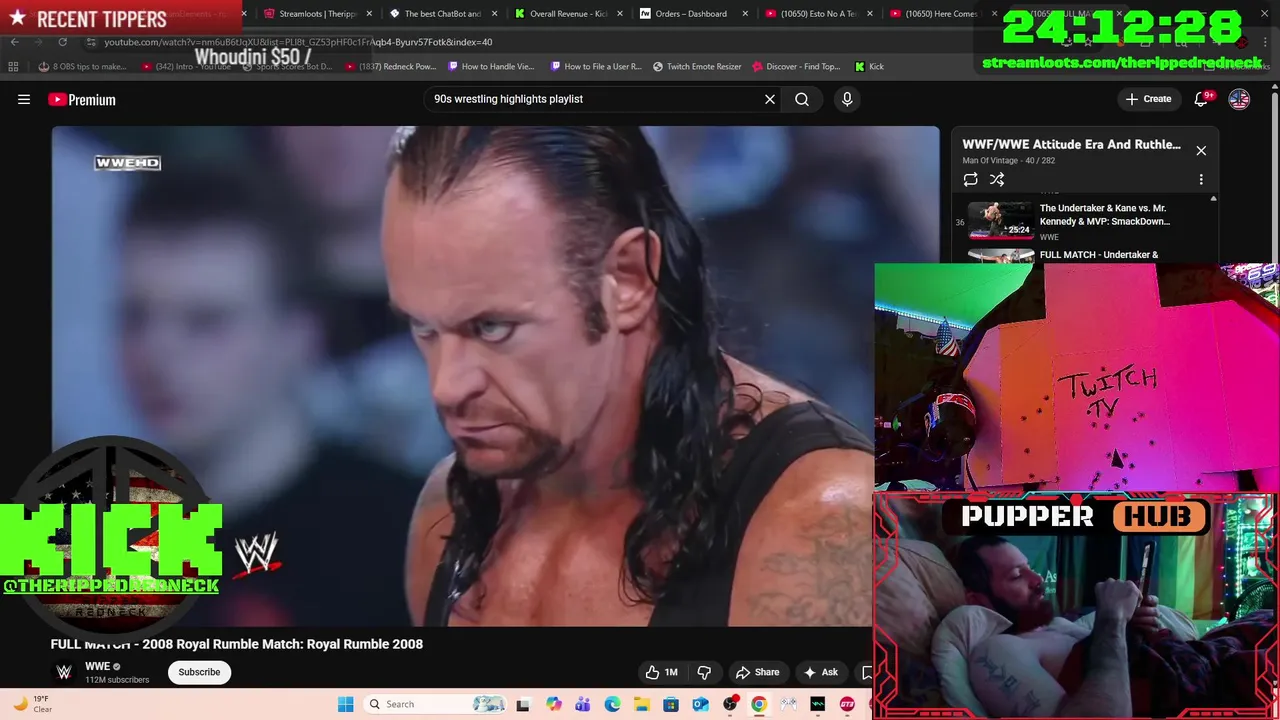
Task: Open '(1837) Redneck Pow...' bookmark
Action: coord(391,67)
